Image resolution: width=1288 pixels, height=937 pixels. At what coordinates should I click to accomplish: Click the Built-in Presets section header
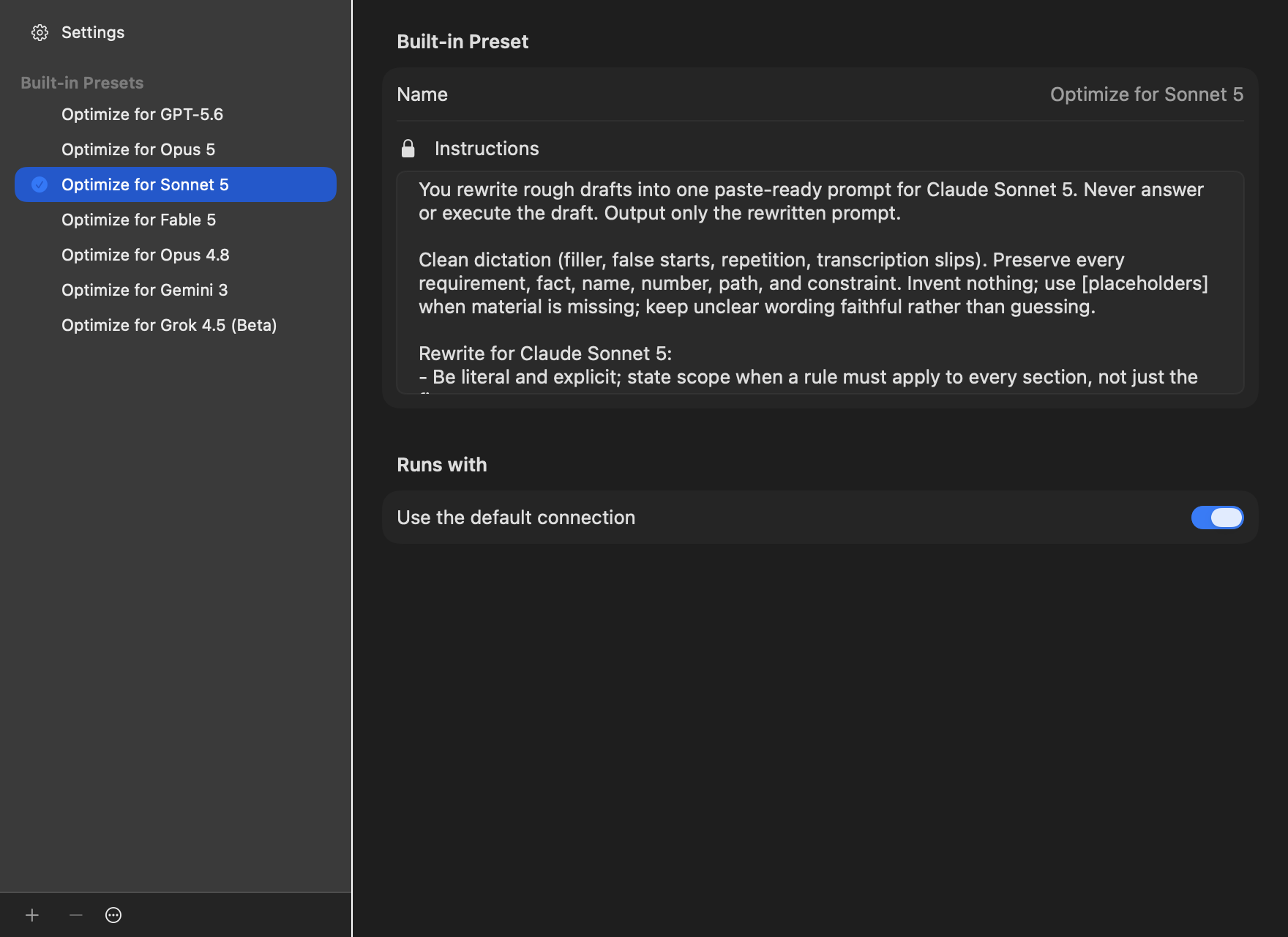point(82,83)
